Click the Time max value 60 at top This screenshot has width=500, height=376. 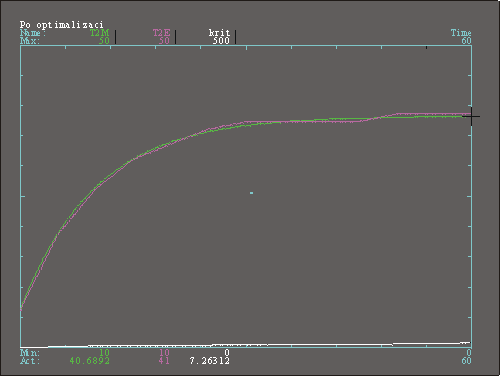(466, 41)
